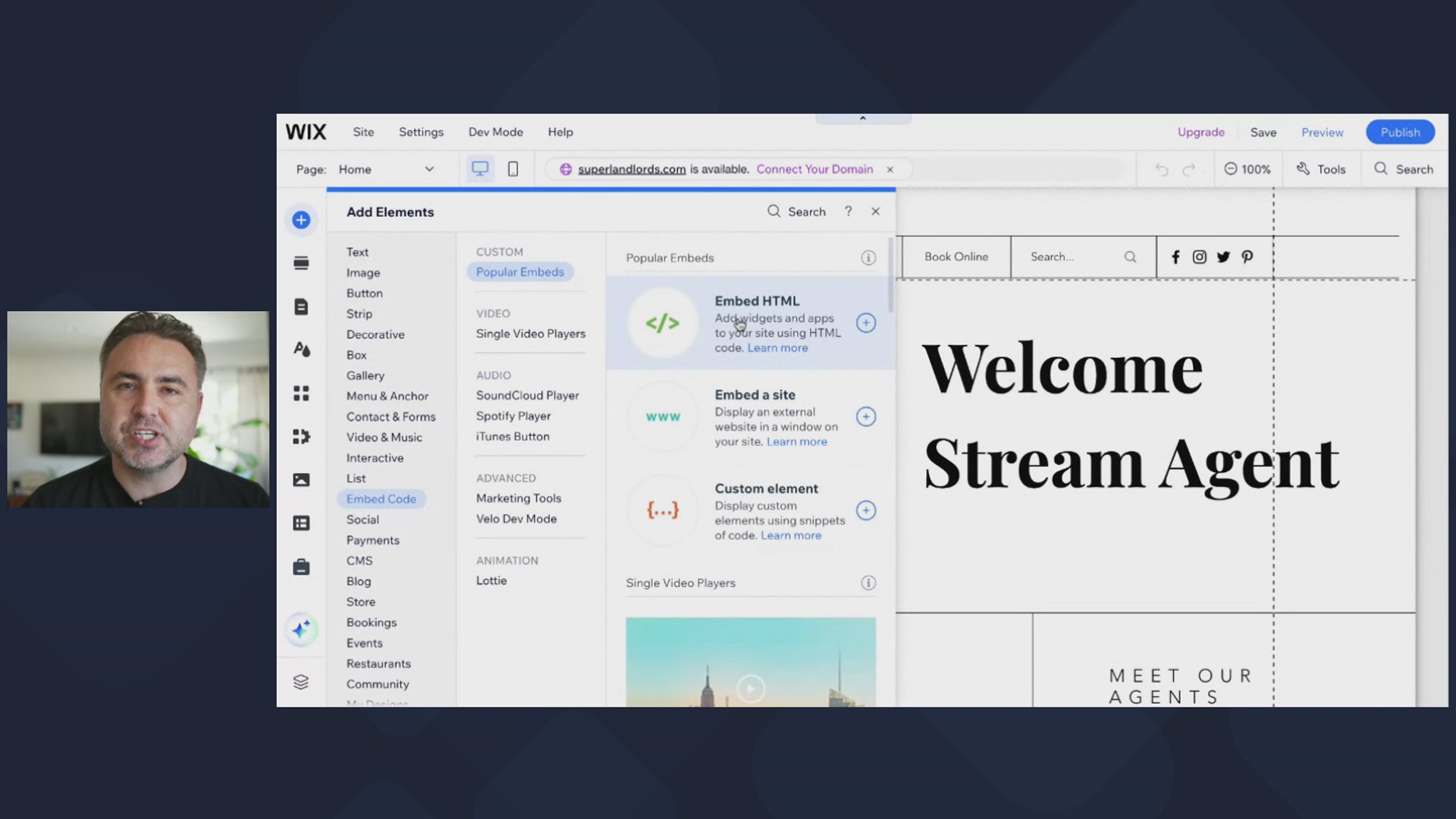Open the Help menu
This screenshot has height=819, width=1456.
tap(560, 132)
